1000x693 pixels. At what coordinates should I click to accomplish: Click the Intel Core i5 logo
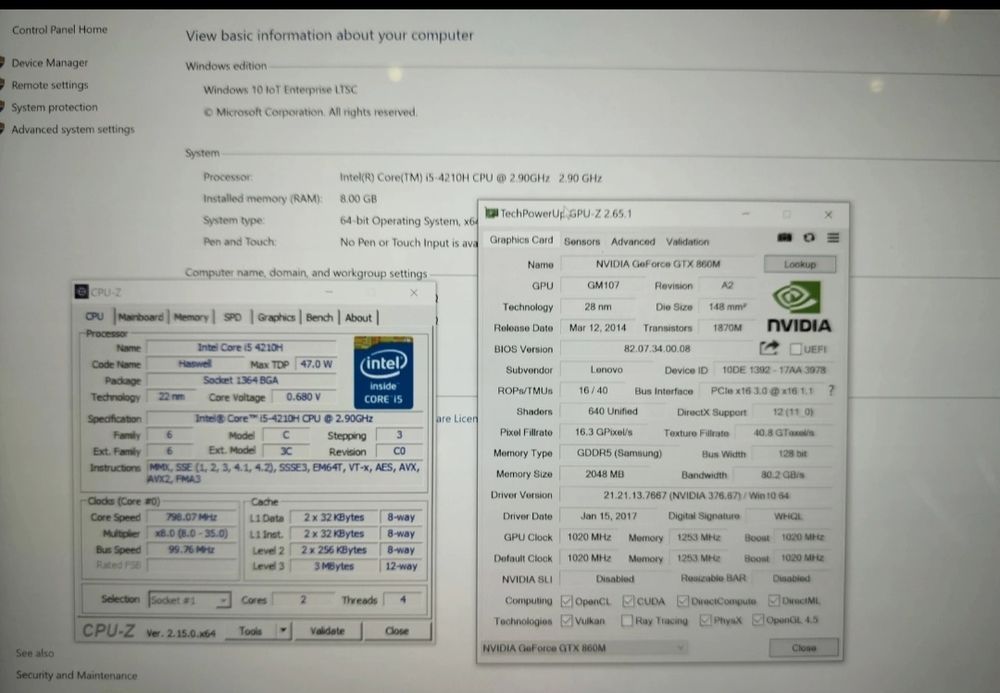click(383, 372)
